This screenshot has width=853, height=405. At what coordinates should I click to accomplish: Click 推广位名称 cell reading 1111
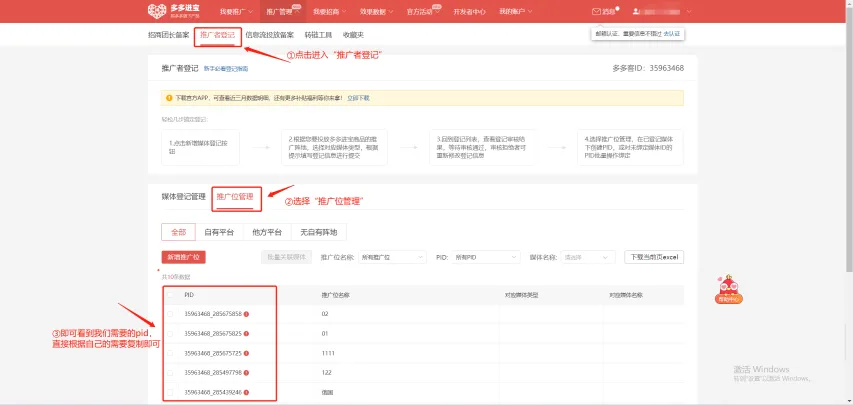click(x=327, y=353)
